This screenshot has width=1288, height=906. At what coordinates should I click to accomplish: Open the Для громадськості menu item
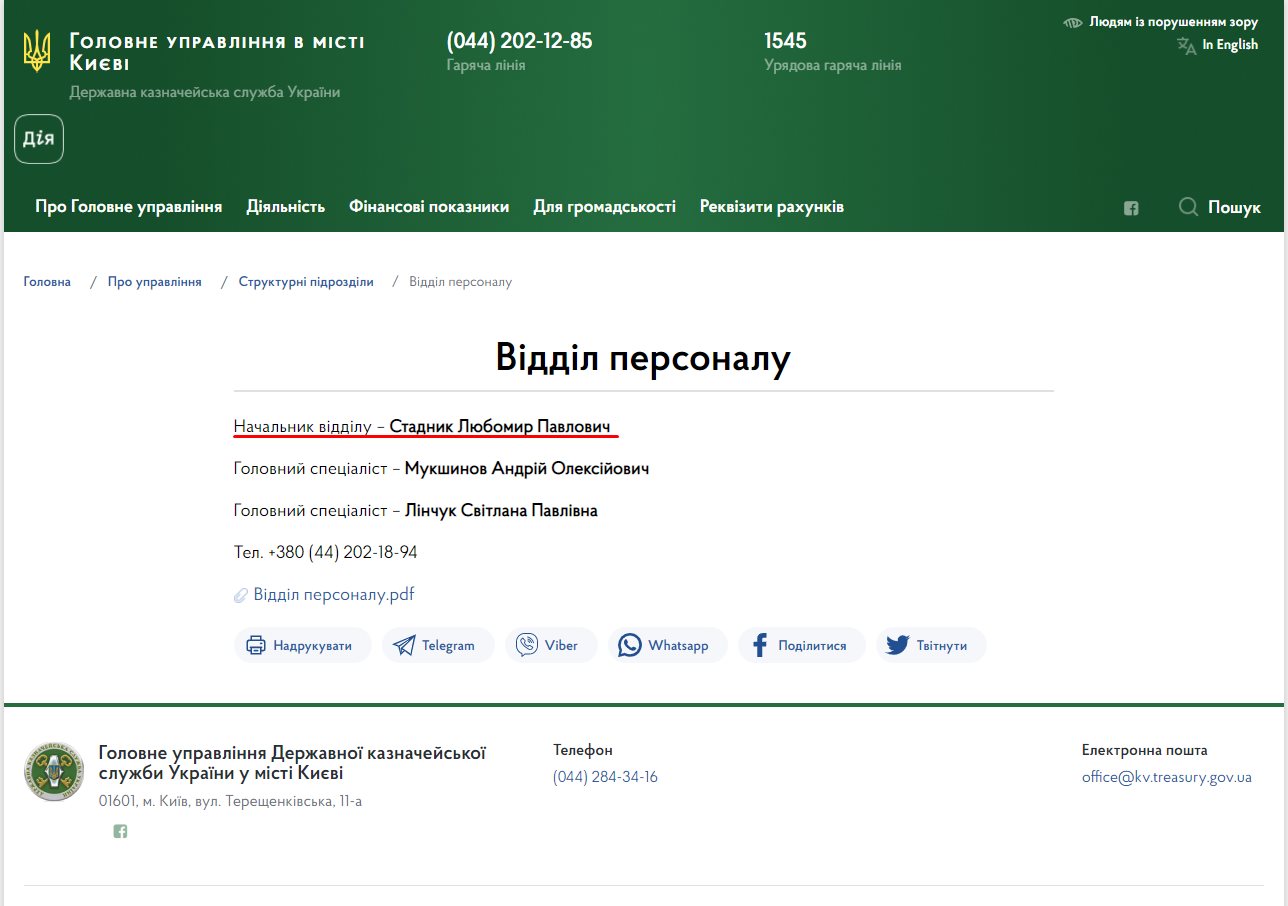(x=604, y=207)
